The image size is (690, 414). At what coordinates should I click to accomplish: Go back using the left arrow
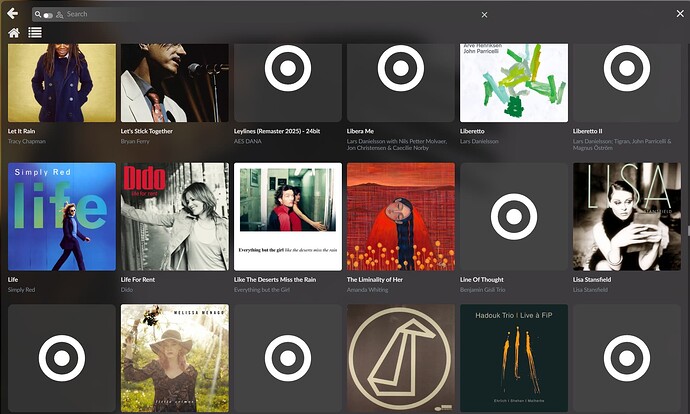(x=13, y=14)
